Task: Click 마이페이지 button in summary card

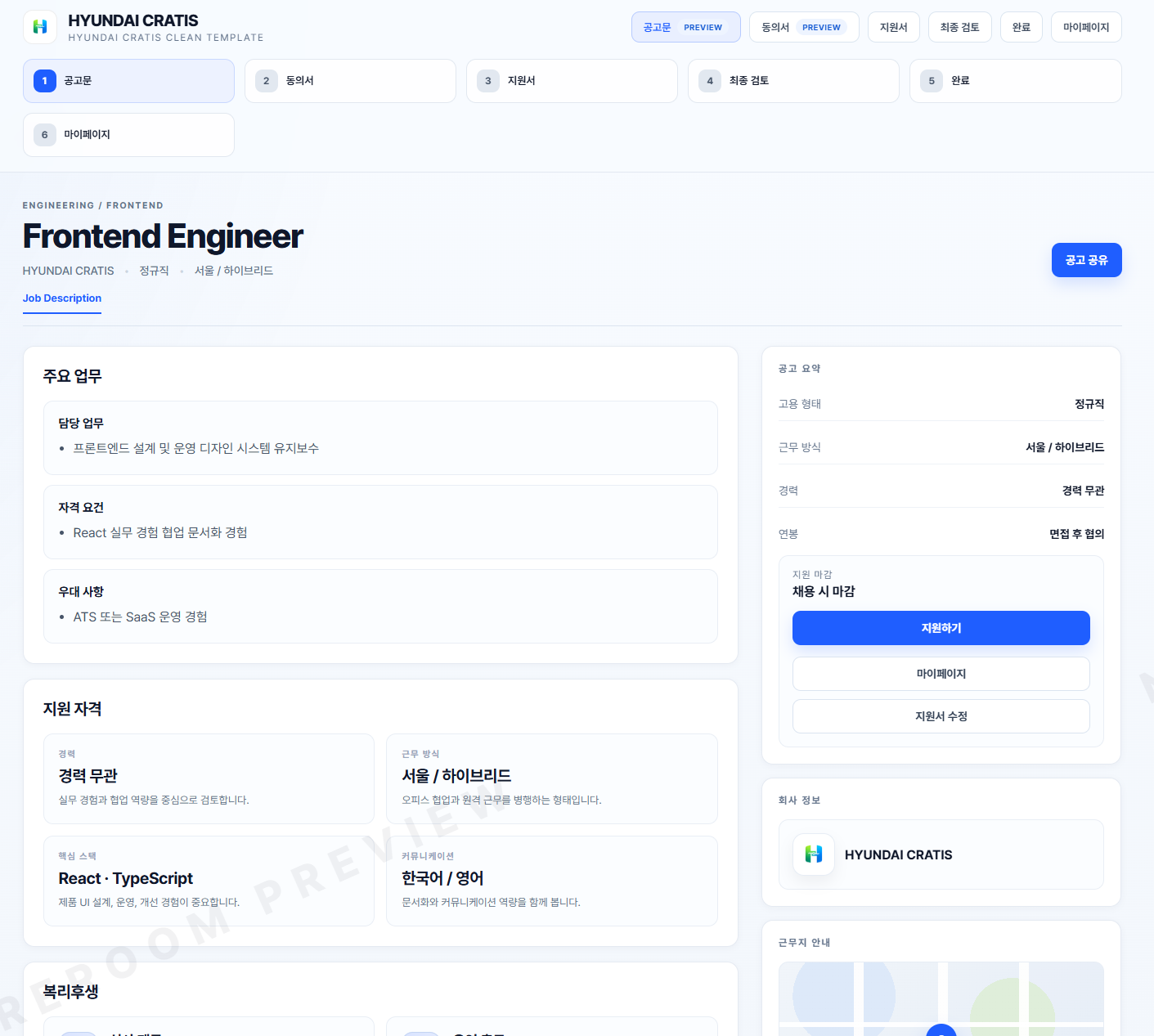Action: click(x=941, y=674)
